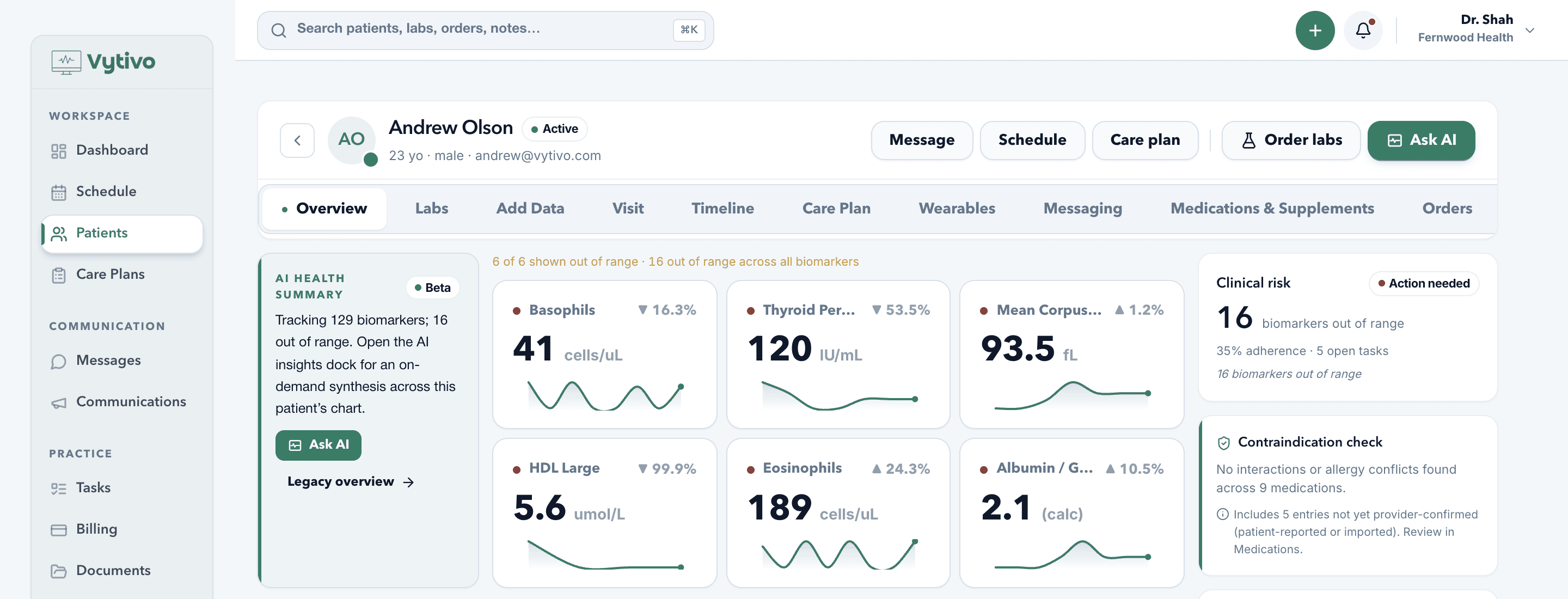Viewport: 1568px width, 599px height.
Task: Open the Care Plan tab
Action: 836,209
